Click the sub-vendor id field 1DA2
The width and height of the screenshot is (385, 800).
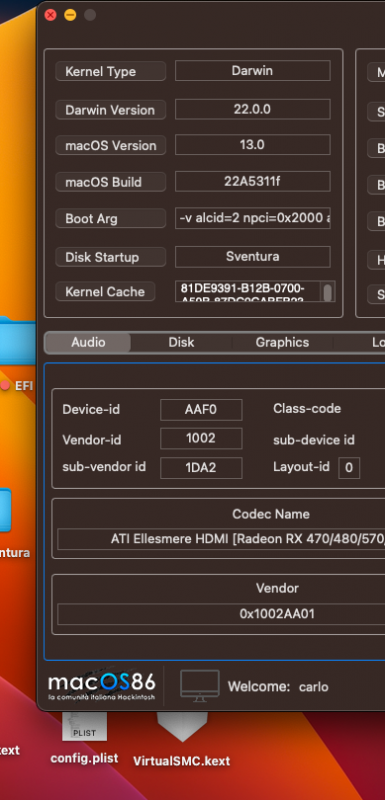click(201, 468)
